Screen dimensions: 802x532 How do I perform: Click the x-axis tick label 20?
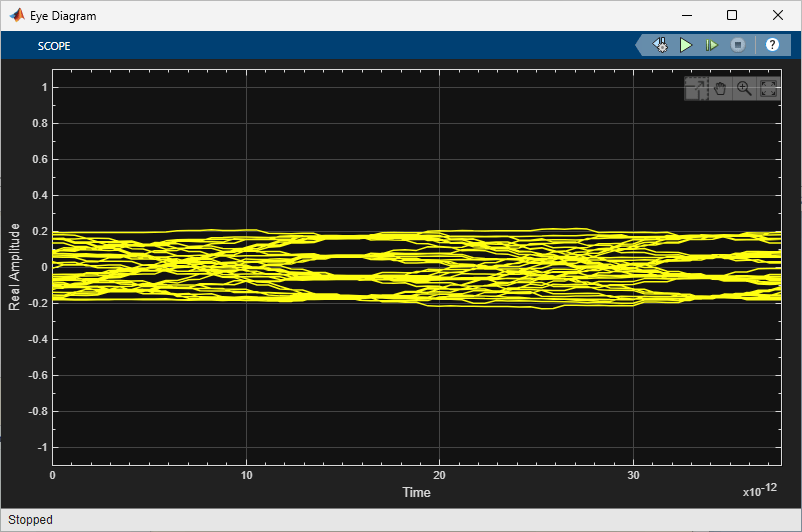point(439,475)
